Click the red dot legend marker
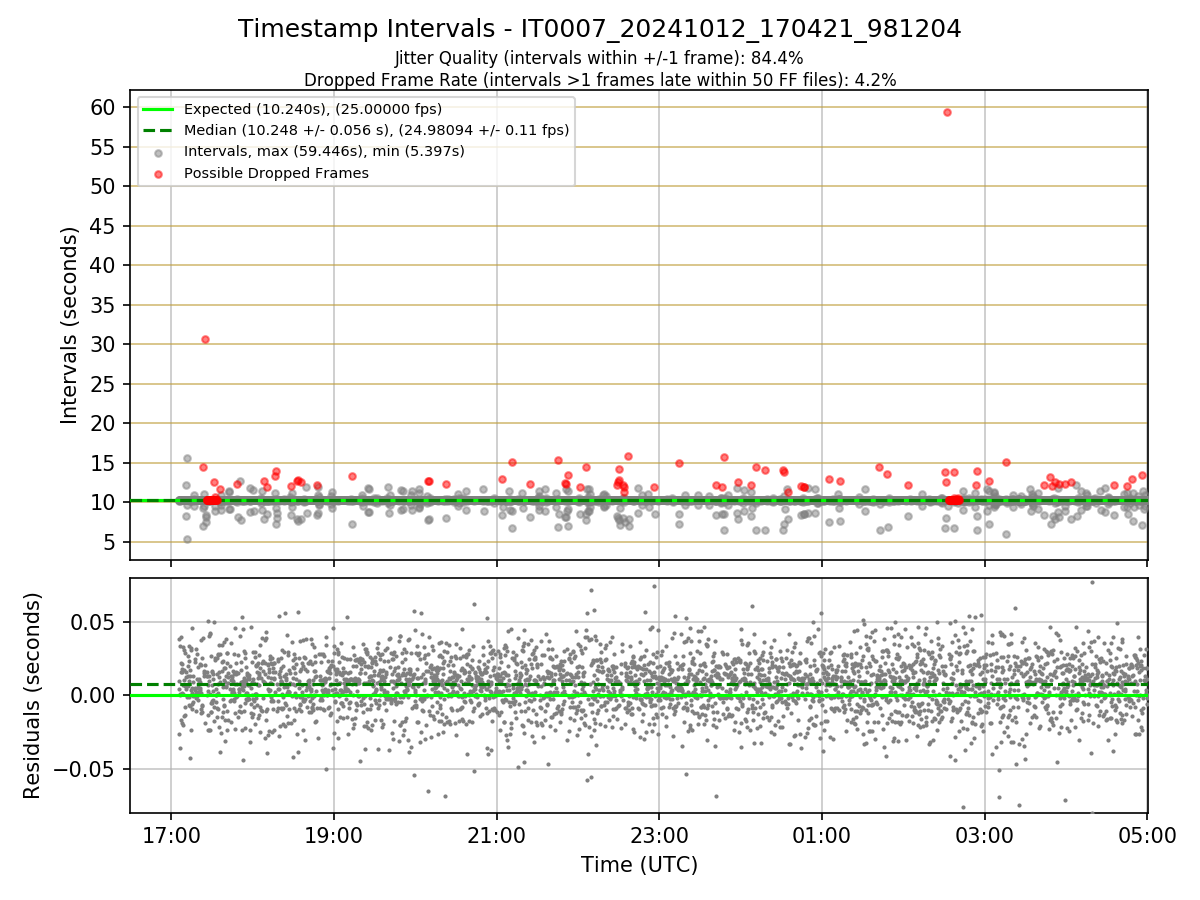The height and width of the screenshot is (900, 1200). (159, 173)
